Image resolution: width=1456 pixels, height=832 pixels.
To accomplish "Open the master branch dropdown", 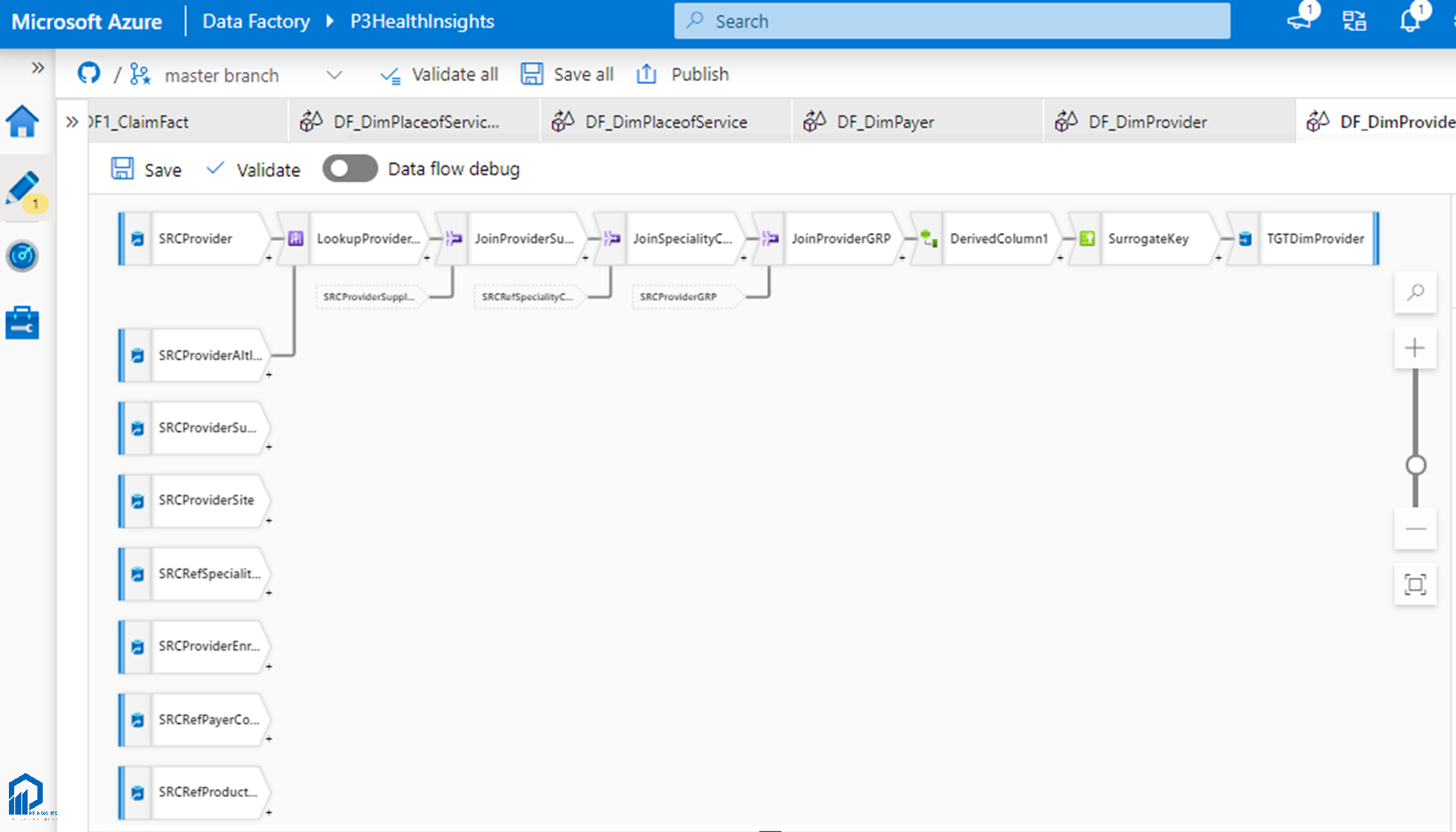I will 335,75.
